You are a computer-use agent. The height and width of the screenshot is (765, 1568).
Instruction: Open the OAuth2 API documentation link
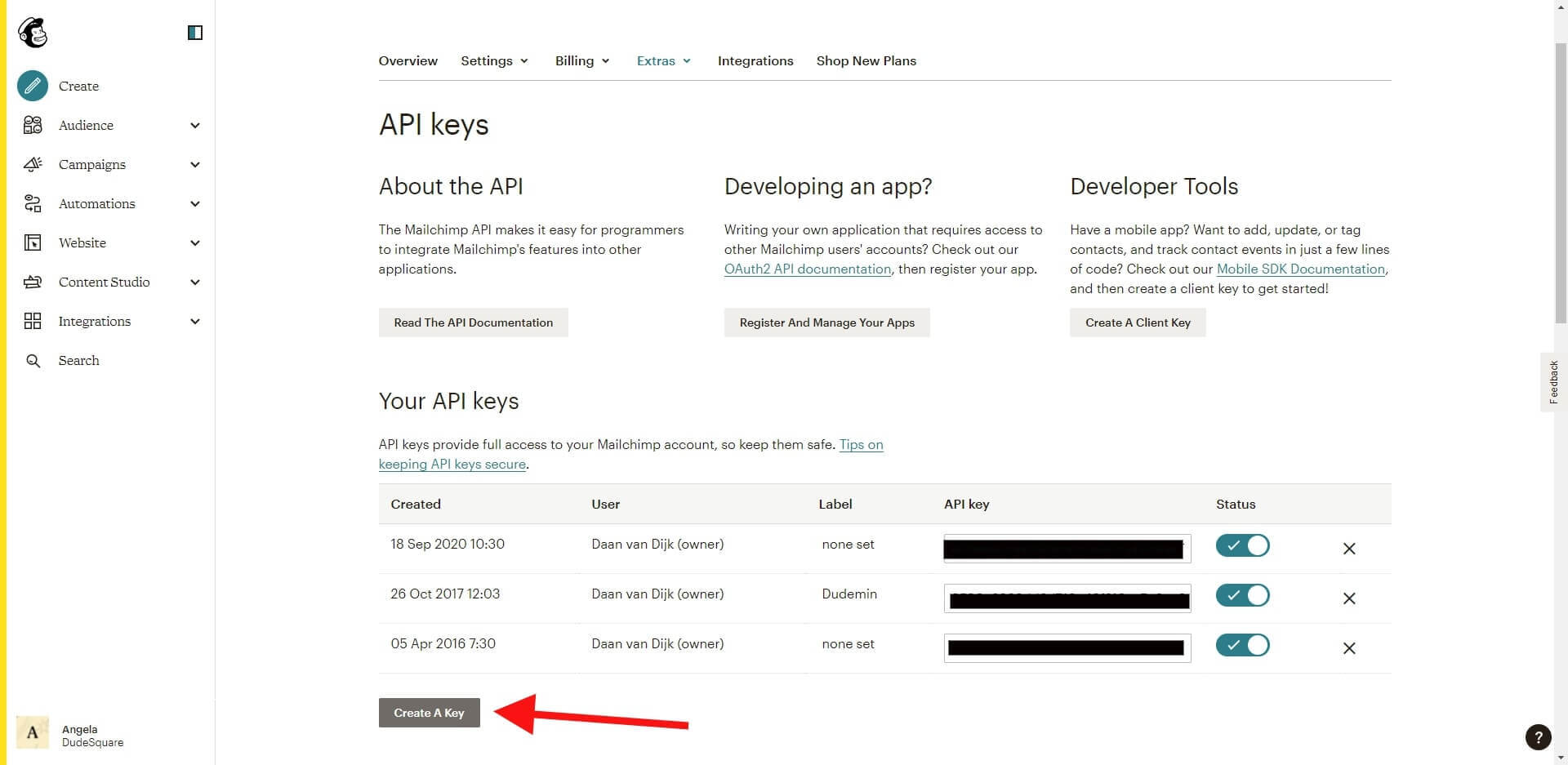pyautogui.click(x=808, y=269)
